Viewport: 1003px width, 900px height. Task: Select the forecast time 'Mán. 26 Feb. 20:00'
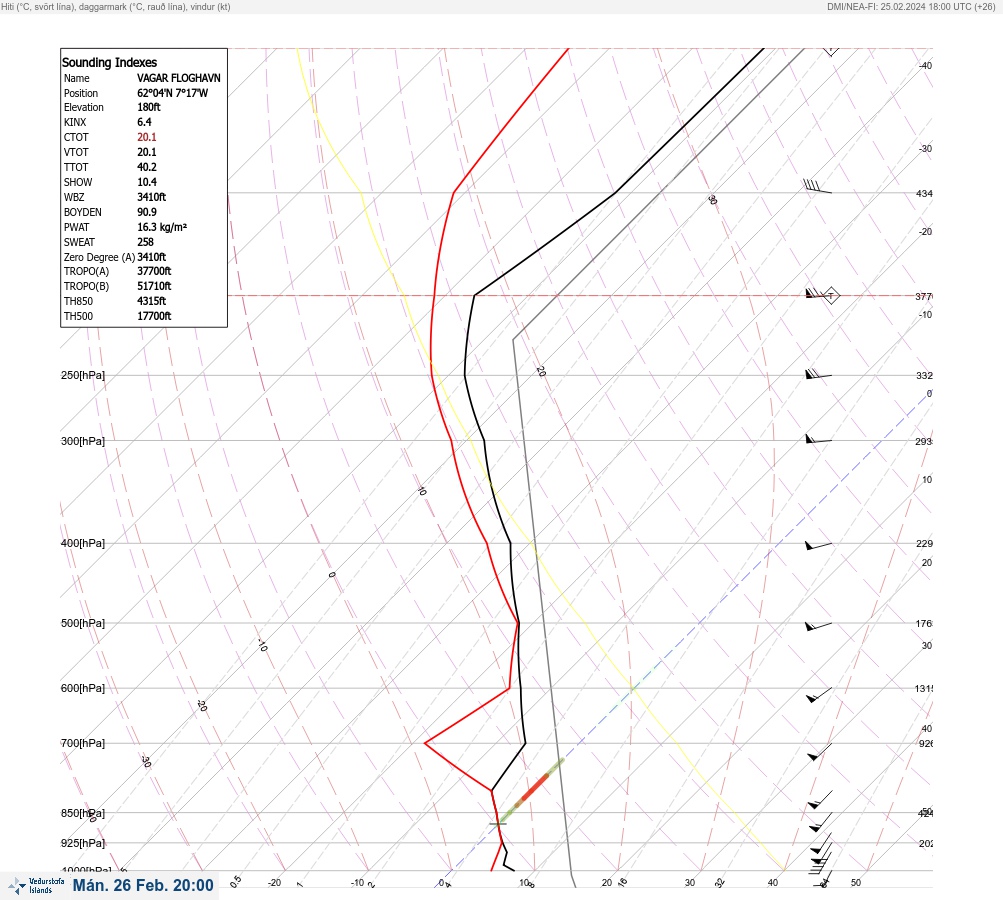point(143,885)
